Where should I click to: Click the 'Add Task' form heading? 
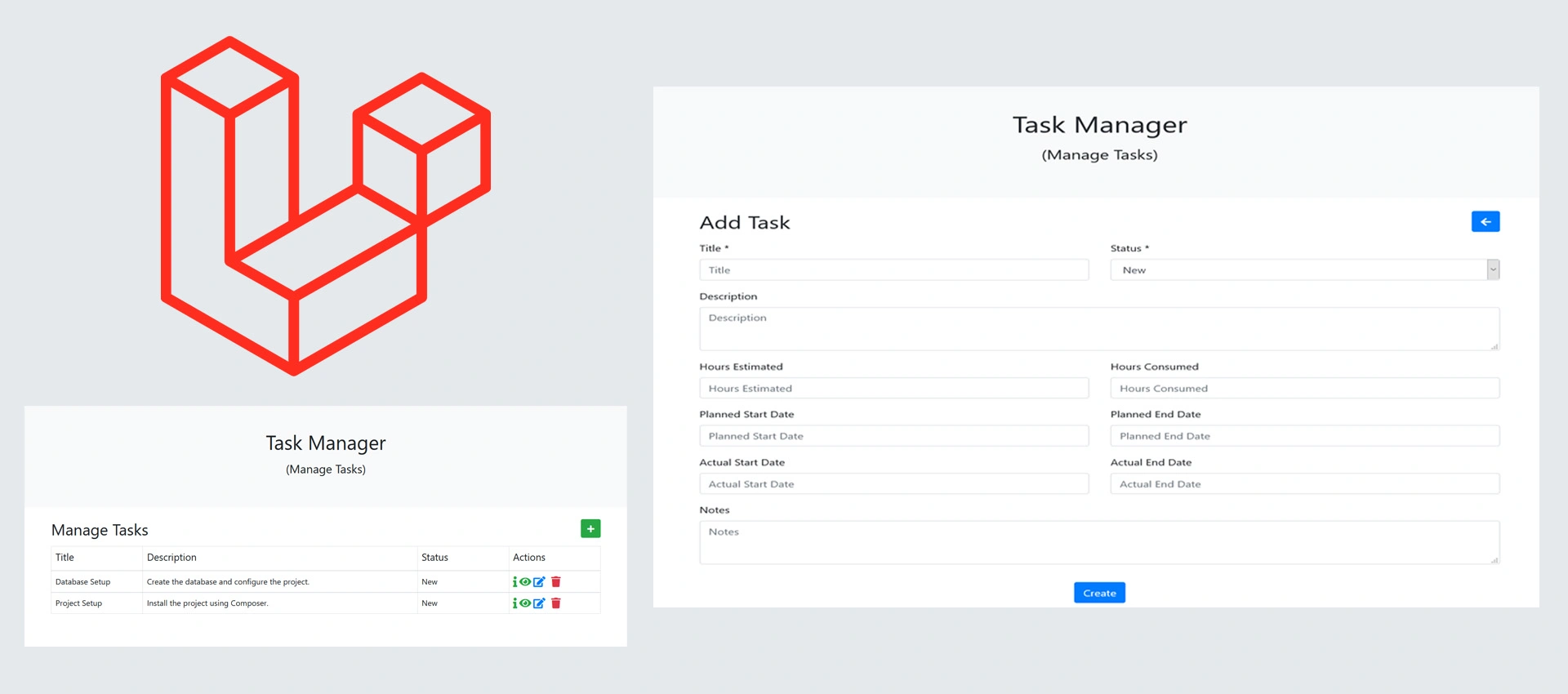pyautogui.click(x=745, y=223)
